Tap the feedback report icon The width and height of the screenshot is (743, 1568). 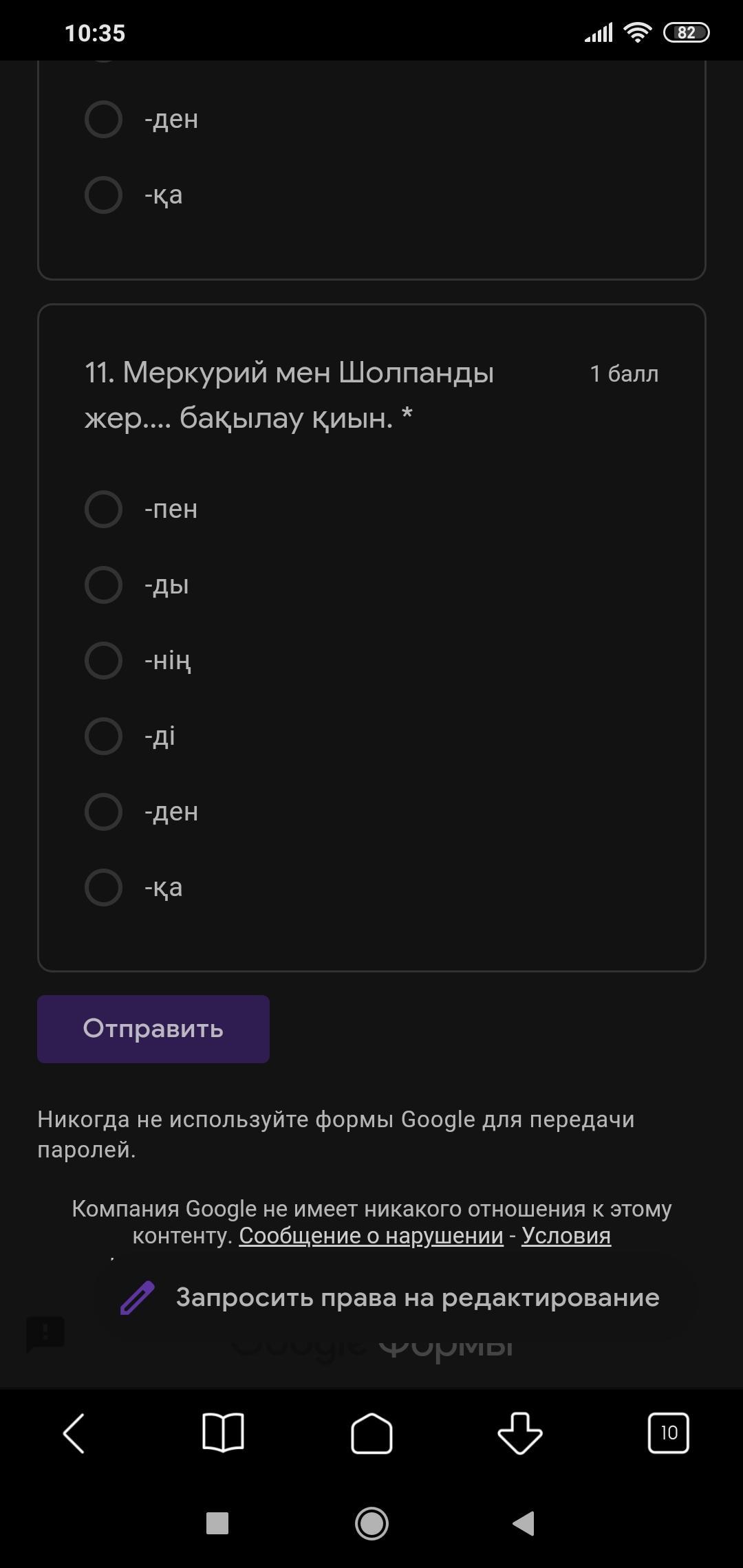coord(45,1334)
